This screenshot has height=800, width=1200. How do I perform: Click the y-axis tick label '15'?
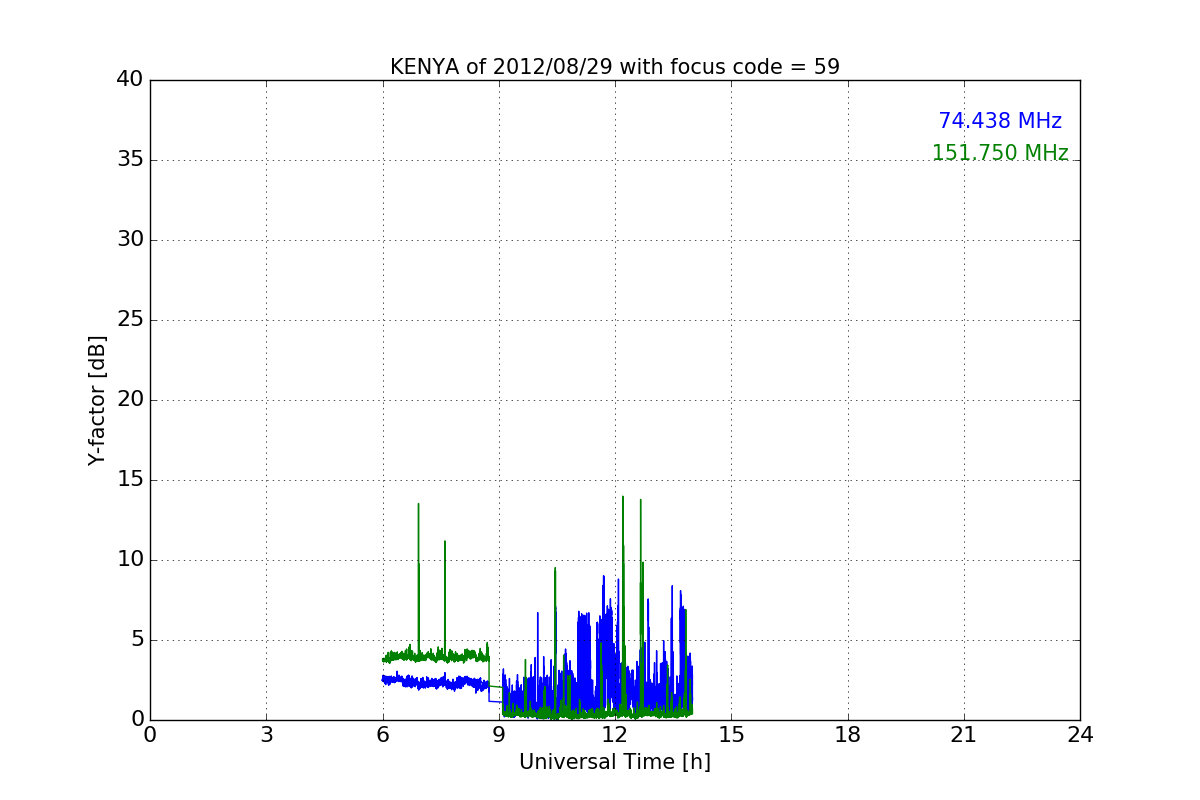point(130,480)
